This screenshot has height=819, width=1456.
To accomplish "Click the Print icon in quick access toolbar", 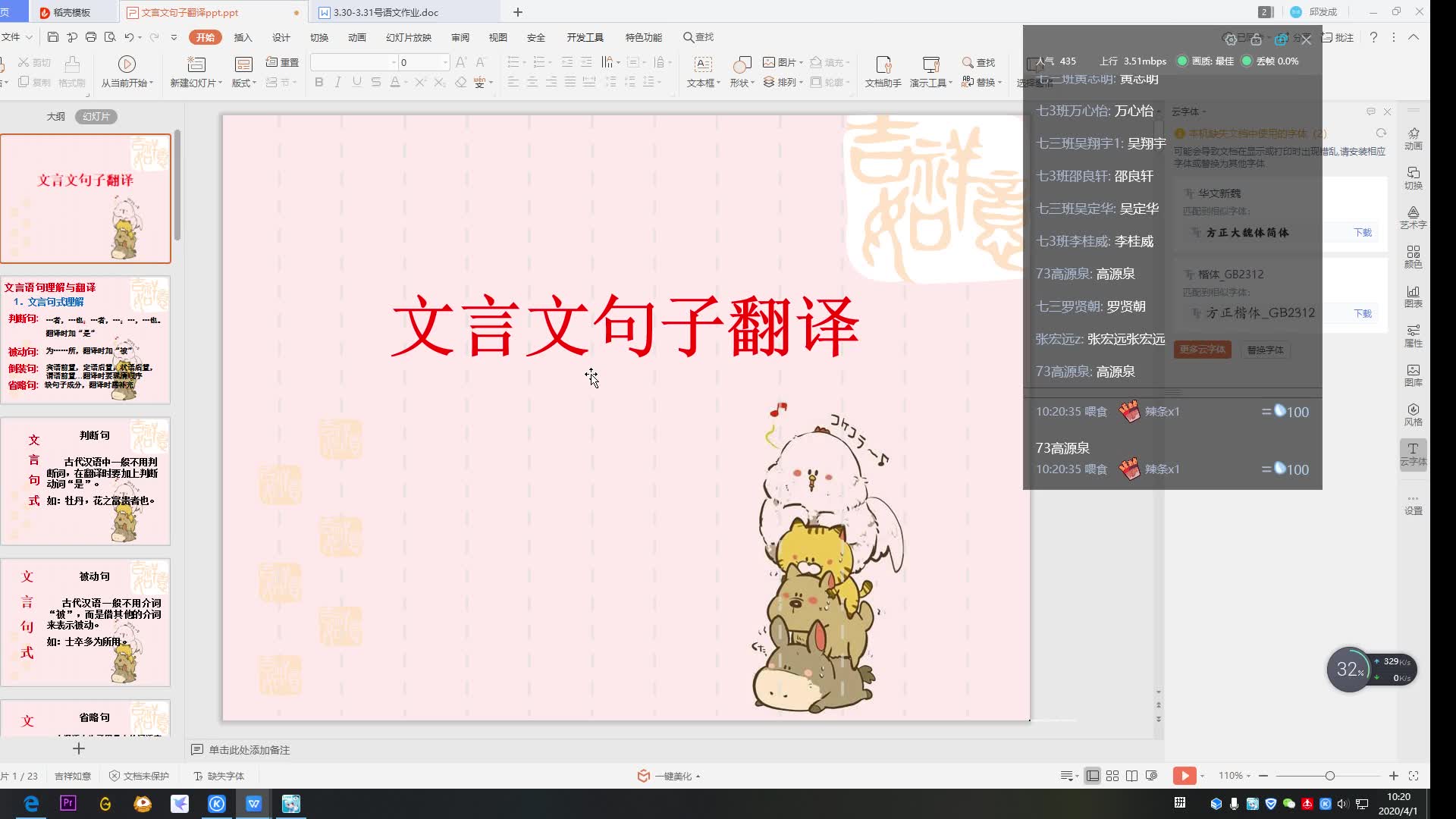I will [x=91, y=37].
